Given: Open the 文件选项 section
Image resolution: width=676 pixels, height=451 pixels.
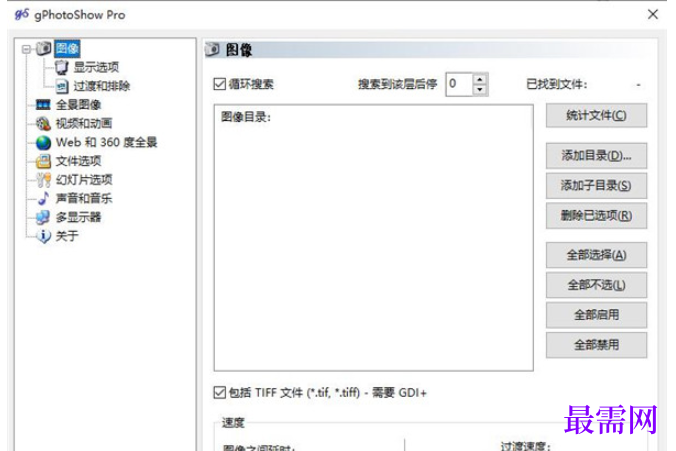Looking at the screenshot, I should tap(78, 161).
